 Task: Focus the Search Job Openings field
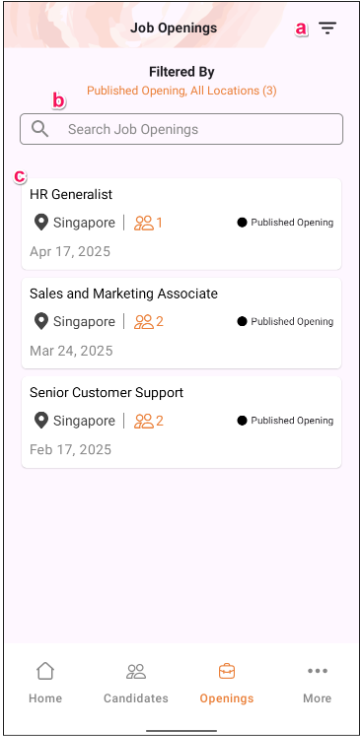point(181,129)
